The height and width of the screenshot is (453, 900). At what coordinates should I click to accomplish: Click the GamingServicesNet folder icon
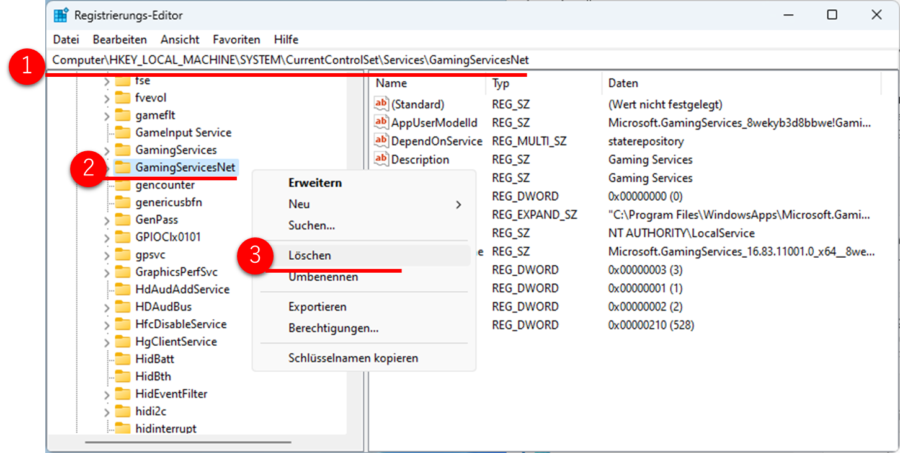click(122, 168)
